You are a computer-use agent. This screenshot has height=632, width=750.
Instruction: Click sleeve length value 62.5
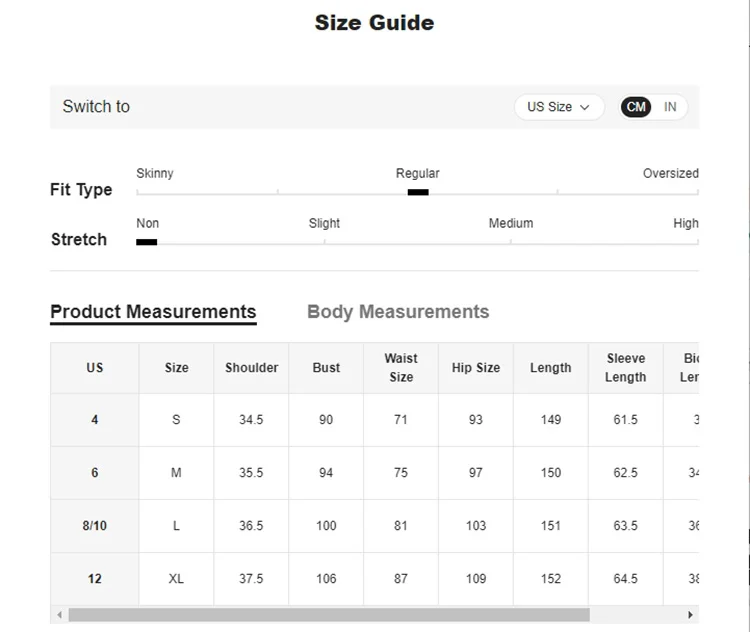[626, 473]
